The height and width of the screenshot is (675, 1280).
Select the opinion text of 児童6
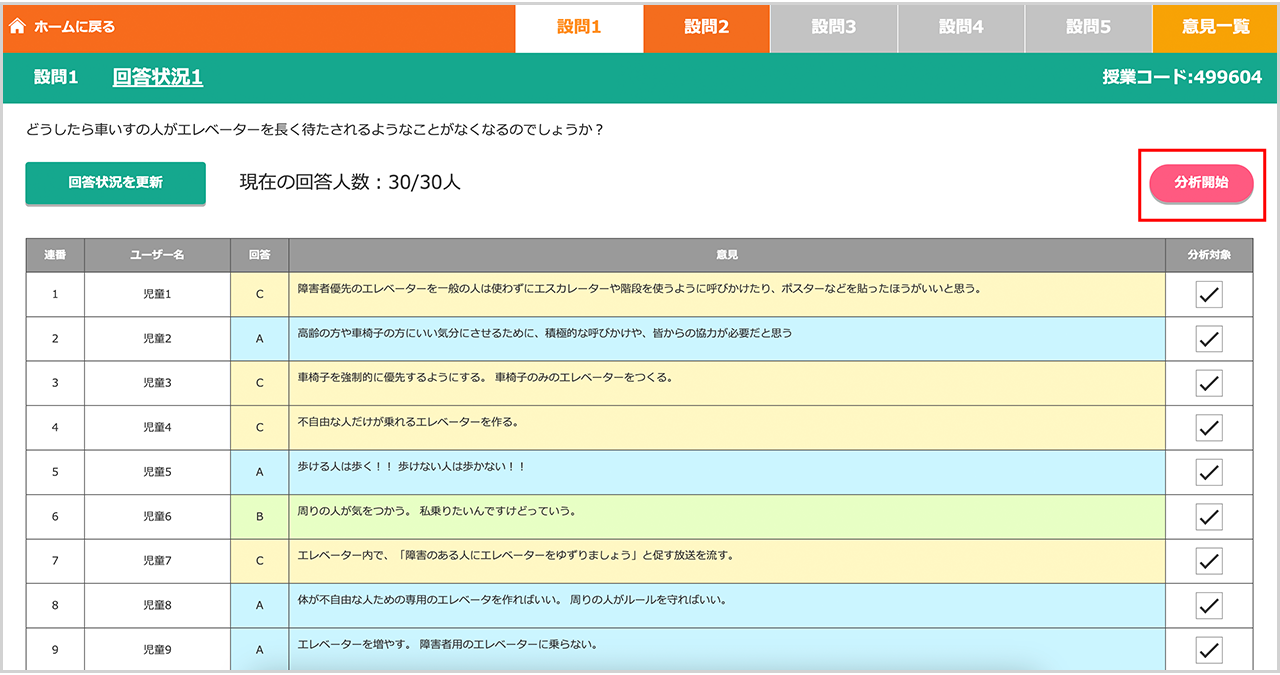[436, 511]
